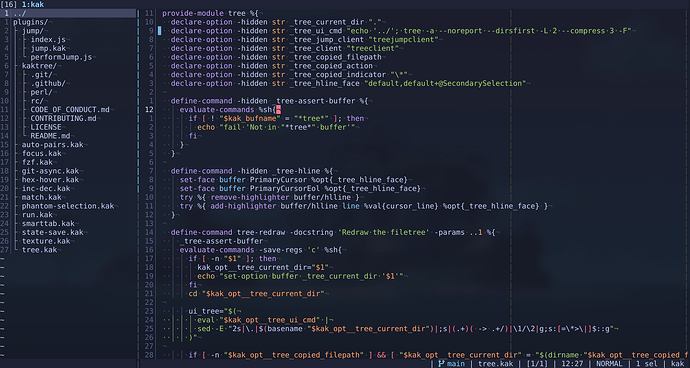This screenshot has width=690, height=368.
Task: Expand the perl/ folder
Action: [41, 92]
